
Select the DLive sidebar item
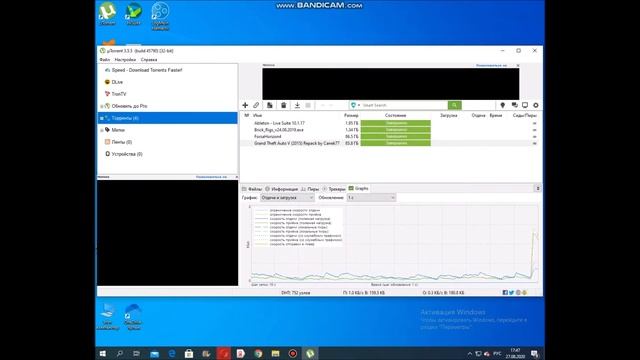point(117,82)
